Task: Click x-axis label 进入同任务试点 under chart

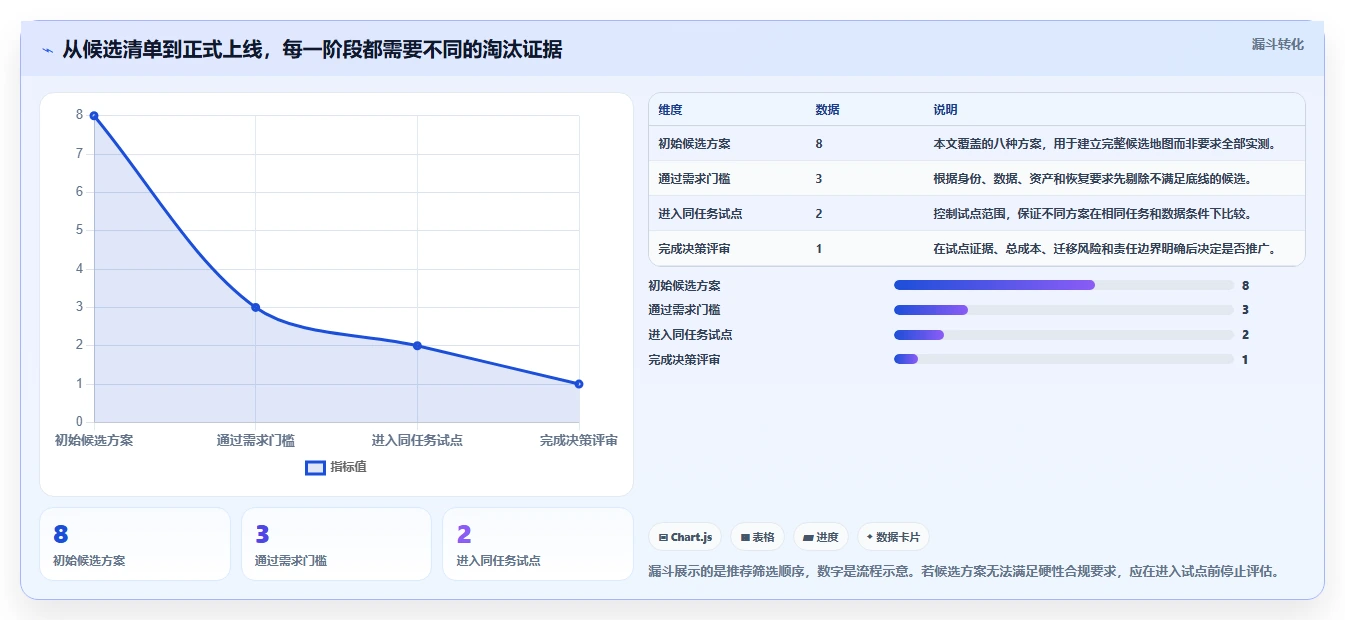Action: tap(417, 440)
